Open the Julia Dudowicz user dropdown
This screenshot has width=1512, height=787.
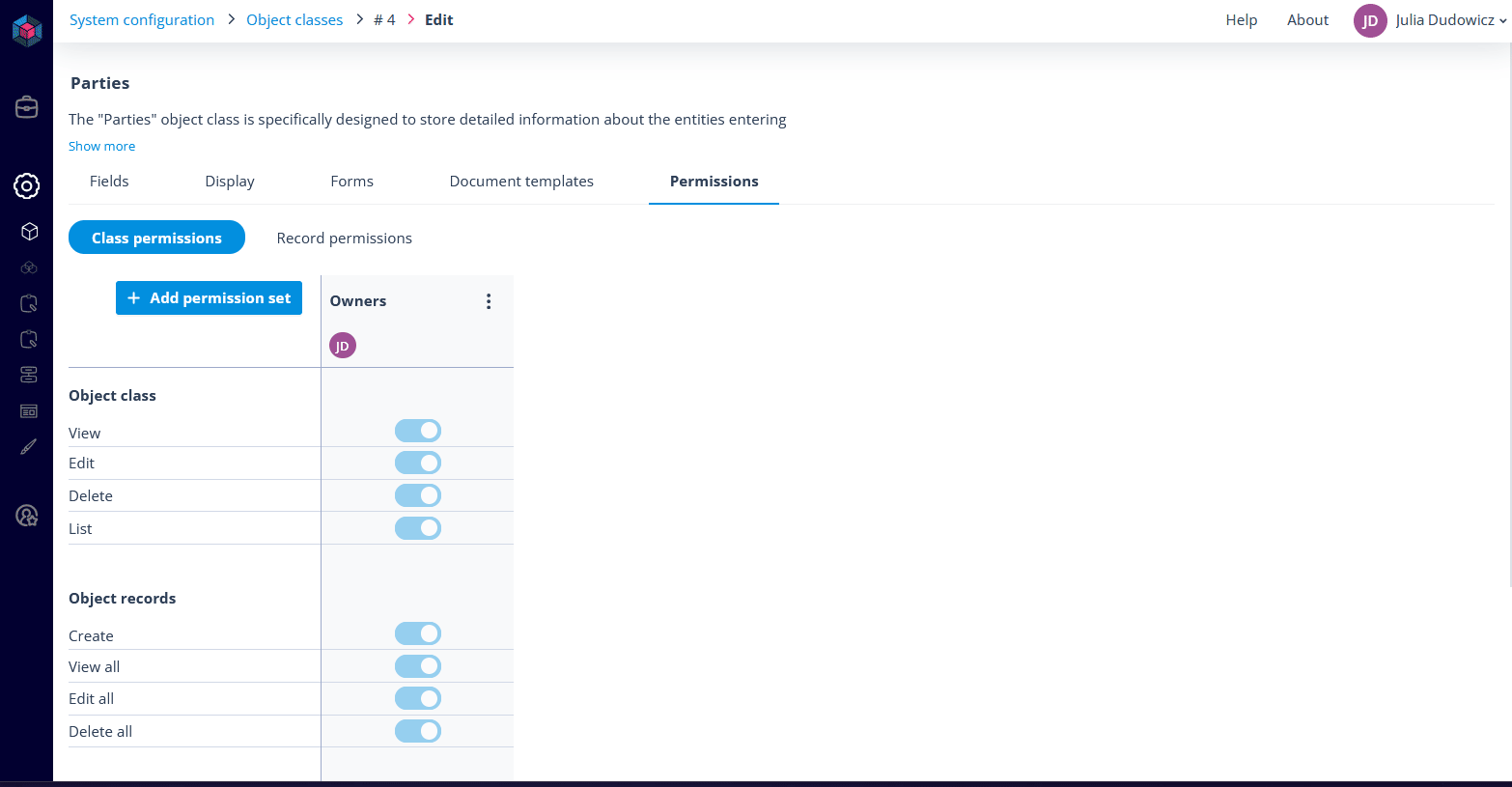(1451, 20)
